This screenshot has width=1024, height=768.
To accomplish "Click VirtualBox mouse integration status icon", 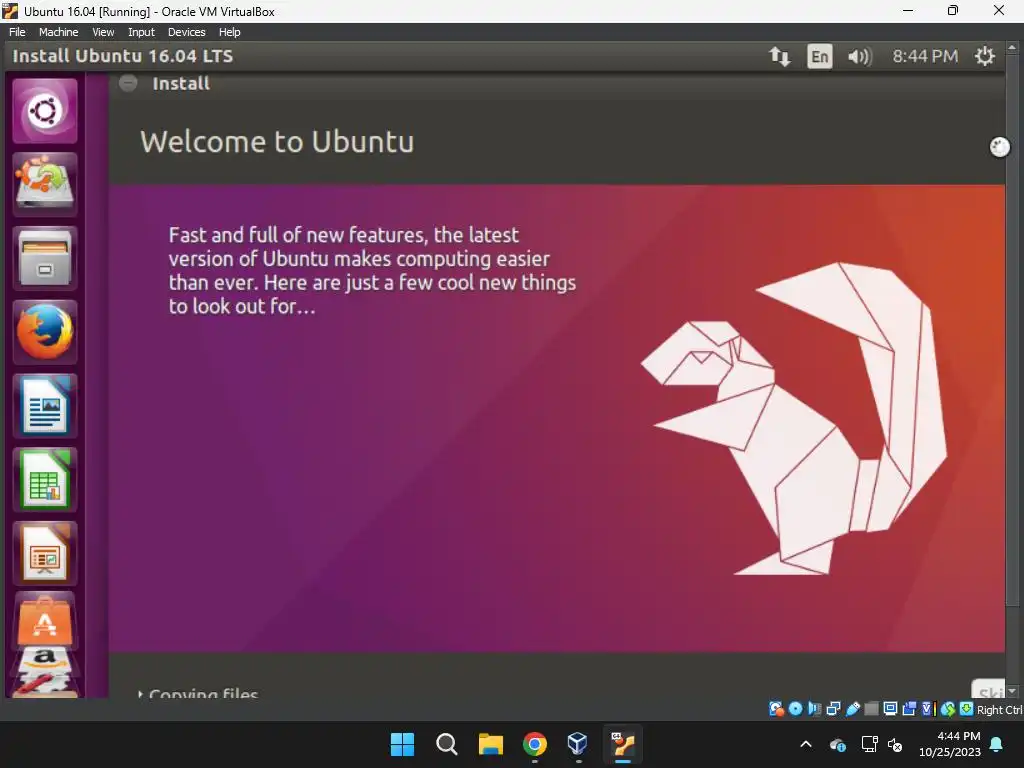I will click(x=948, y=709).
